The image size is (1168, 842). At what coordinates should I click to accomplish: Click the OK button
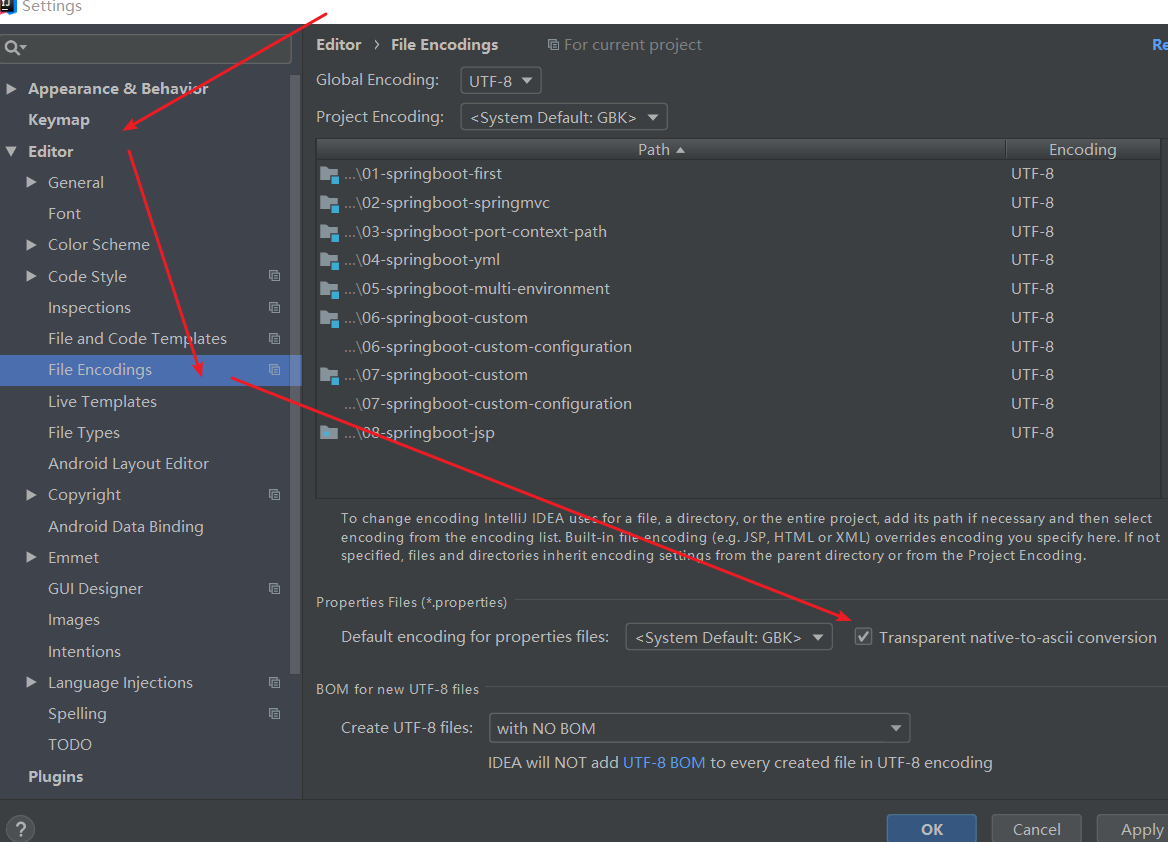click(x=931, y=829)
